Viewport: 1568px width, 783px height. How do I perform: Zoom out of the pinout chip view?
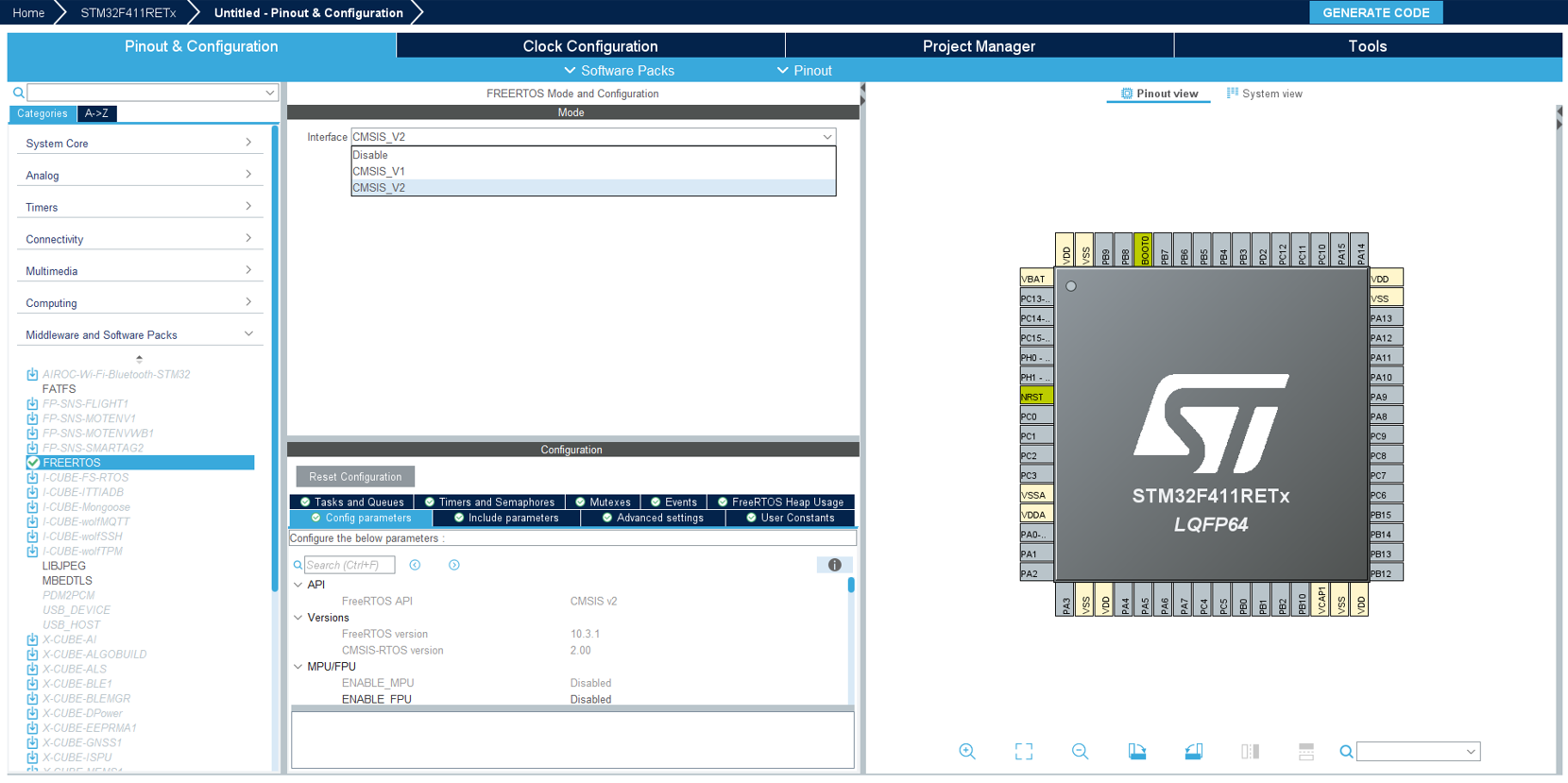pos(1081,751)
